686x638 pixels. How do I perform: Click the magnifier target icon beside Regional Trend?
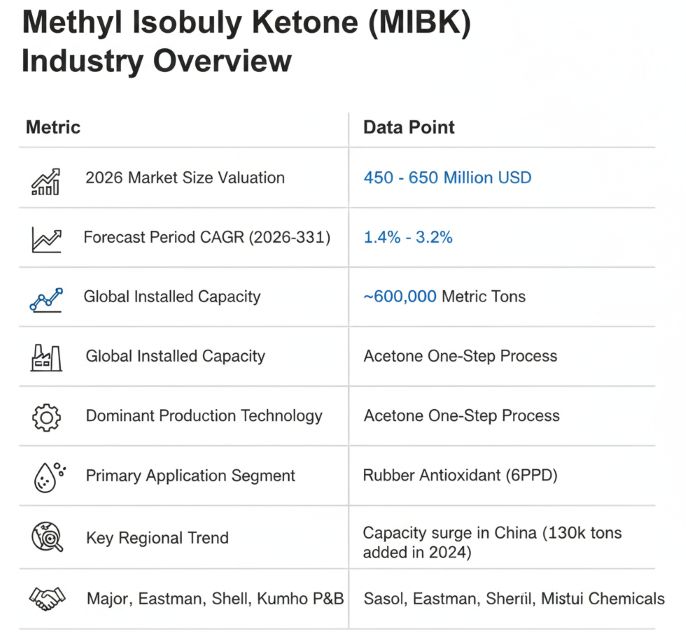(46, 538)
